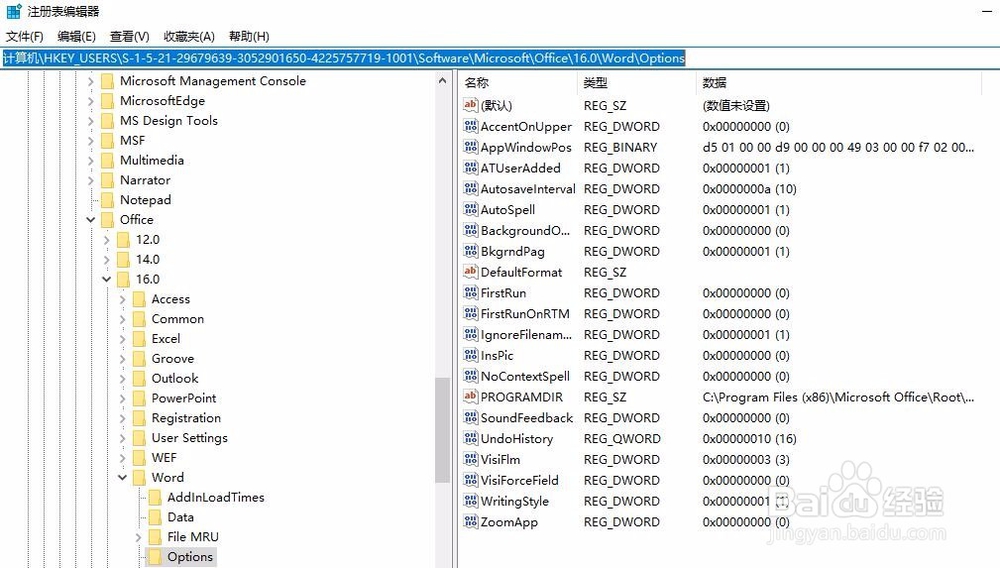Open the 文件(F) menu

pyautogui.click(x=25, y=36)
